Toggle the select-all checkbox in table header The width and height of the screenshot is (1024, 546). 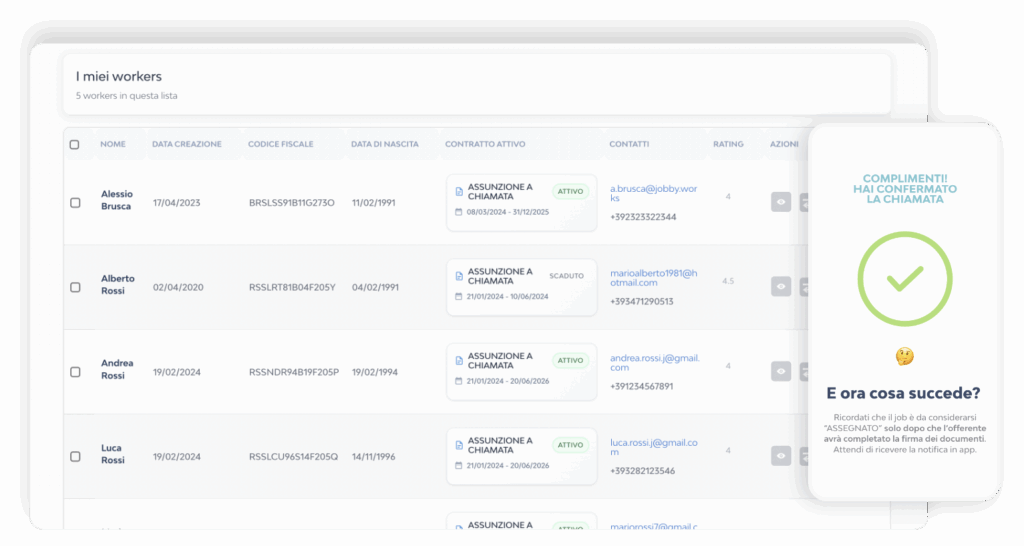coord(75,144)
